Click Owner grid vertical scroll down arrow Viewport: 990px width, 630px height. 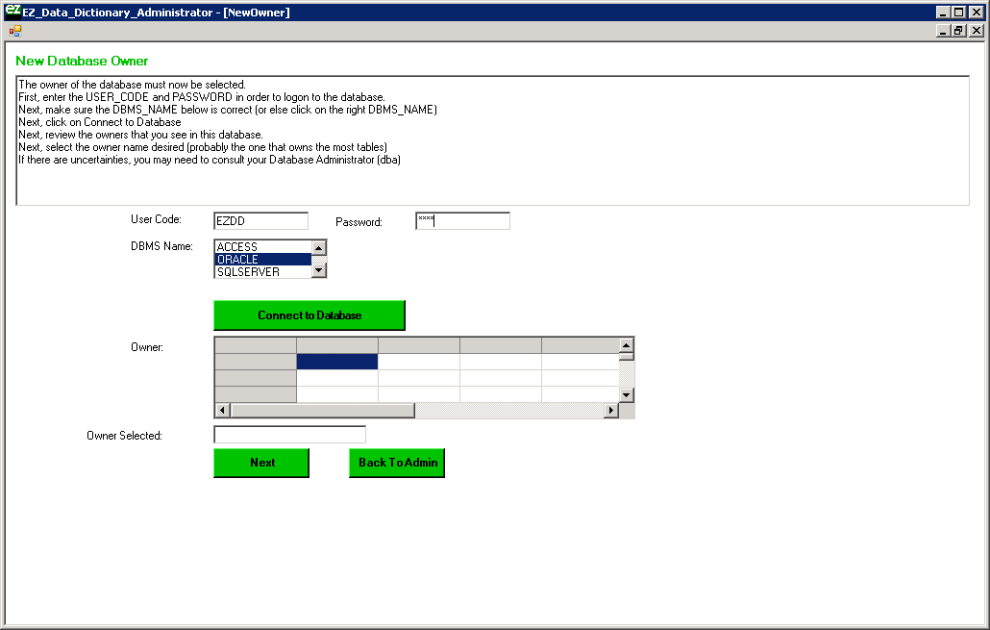627,395
